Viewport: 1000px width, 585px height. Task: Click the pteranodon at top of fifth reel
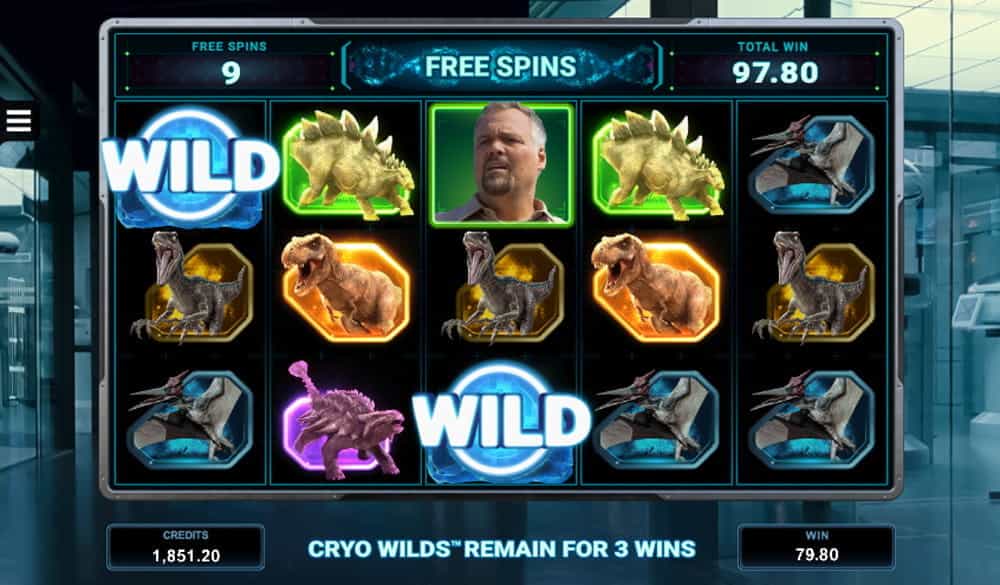point(812,163)
